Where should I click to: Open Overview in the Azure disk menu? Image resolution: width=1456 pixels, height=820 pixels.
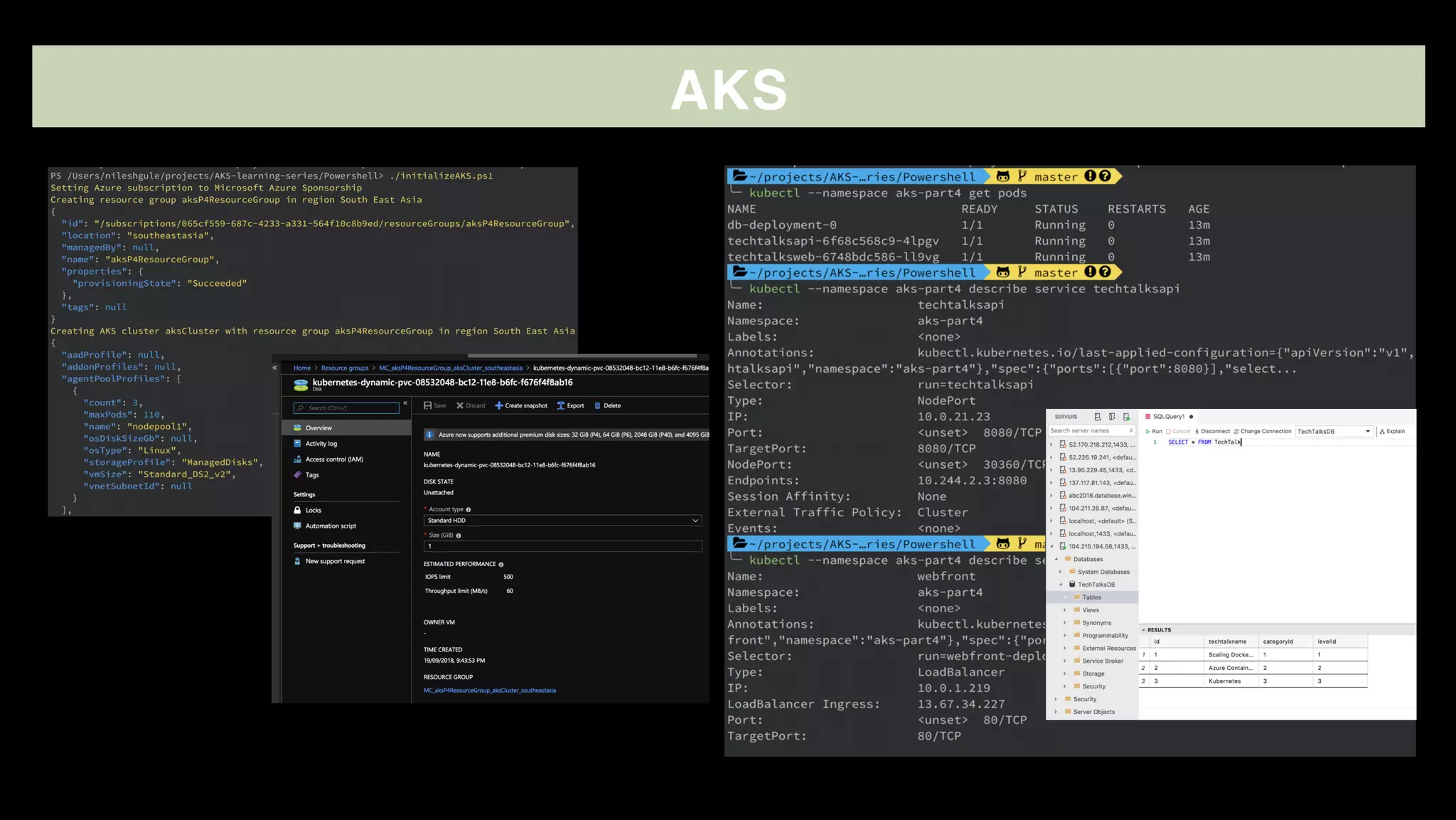click(347, 427)
